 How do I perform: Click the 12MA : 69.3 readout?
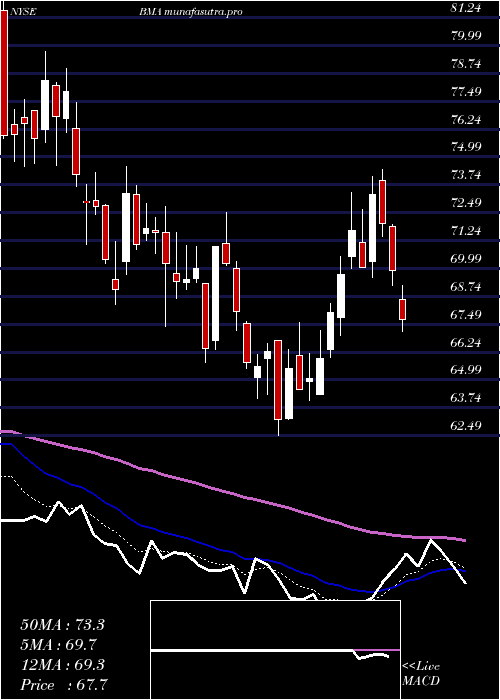click(62, 665)
